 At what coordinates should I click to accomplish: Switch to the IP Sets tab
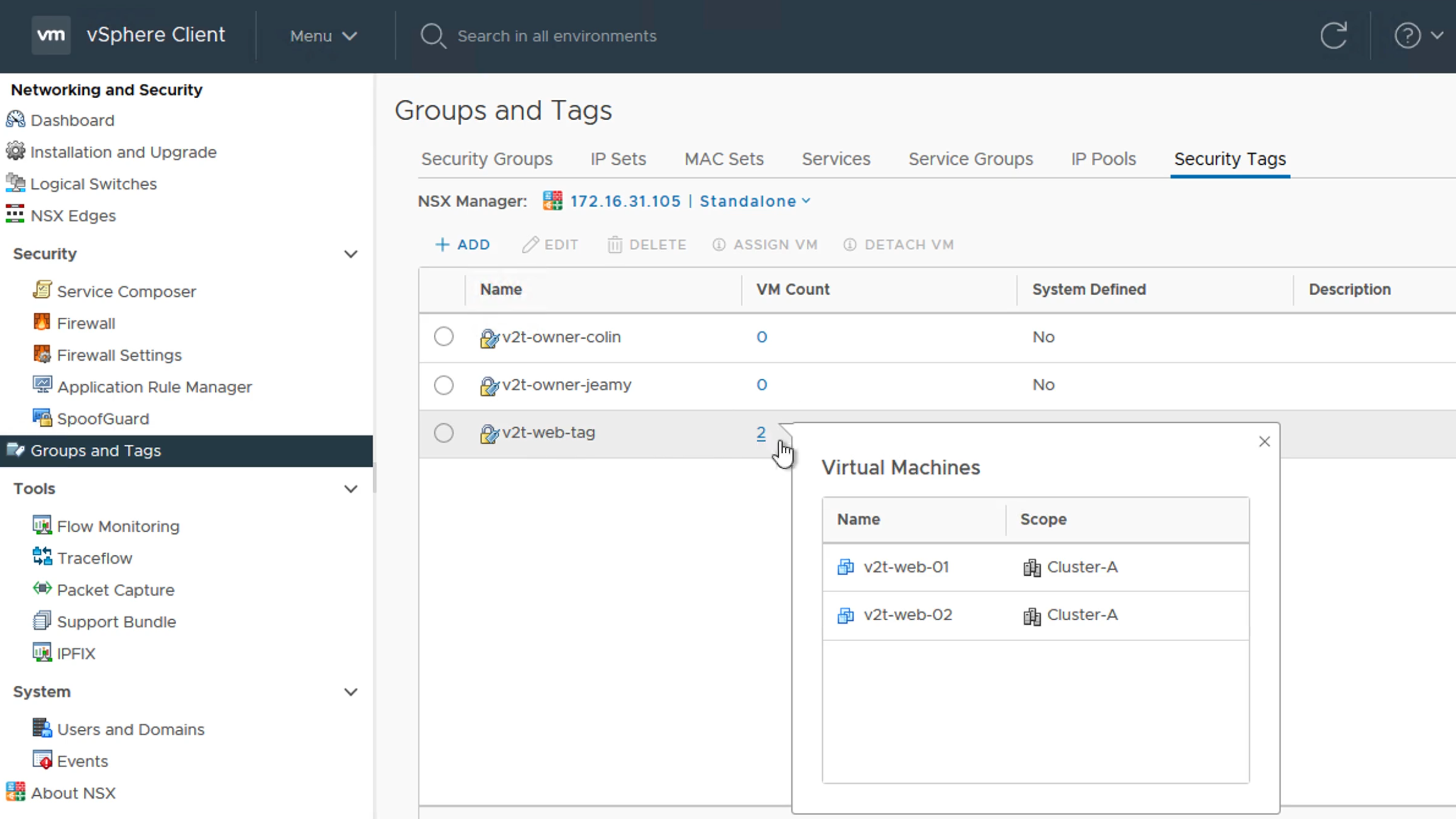pyautogui.click(x=618, y=159)
